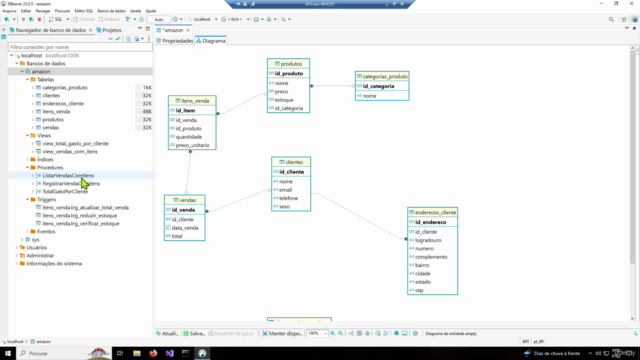Expand the sys database node
The image size is (640, 360).
pyautogui.click(x=22, y=240)
